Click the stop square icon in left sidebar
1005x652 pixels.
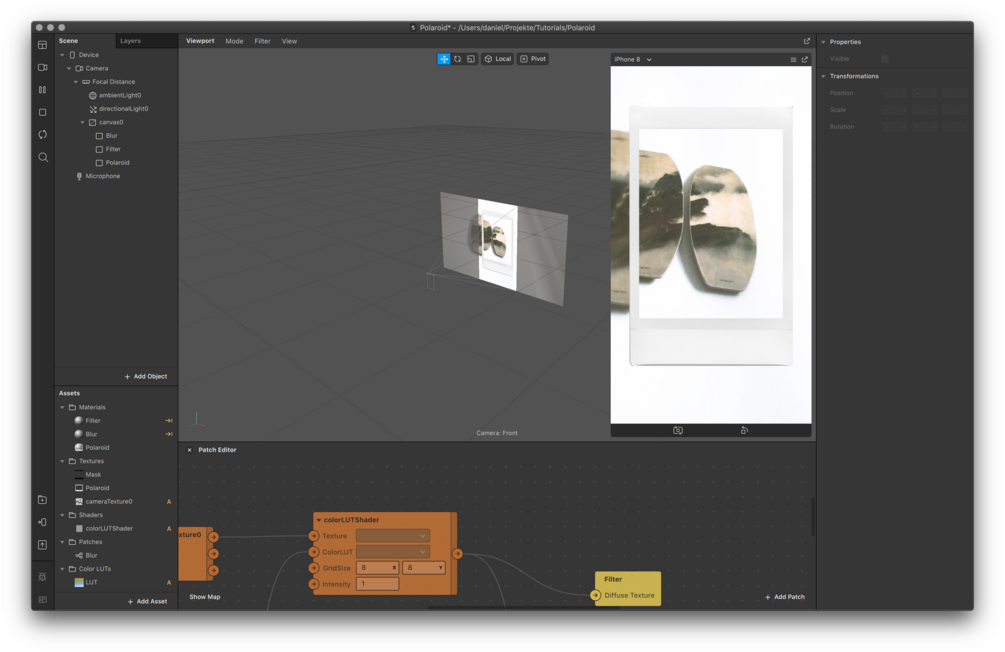click(x=42, y=112)
